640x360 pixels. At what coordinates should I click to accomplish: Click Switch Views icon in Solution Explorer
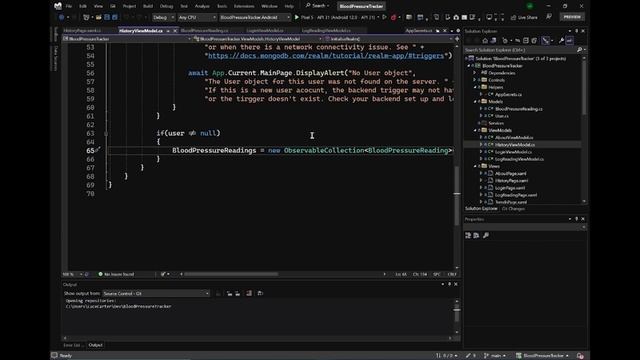pyautogui.click(x=493, y=40)
